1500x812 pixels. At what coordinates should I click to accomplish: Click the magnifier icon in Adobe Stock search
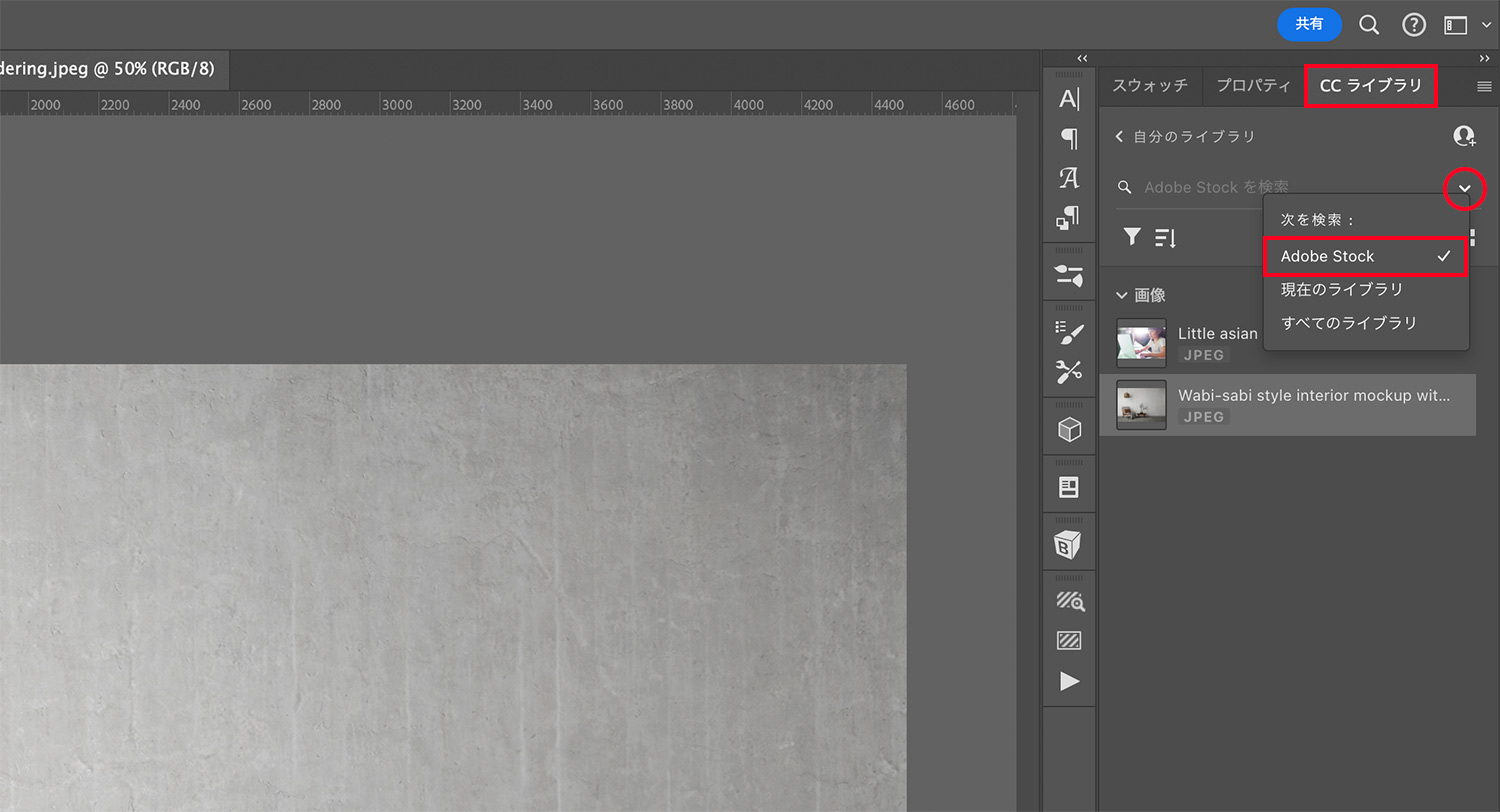1125,187
